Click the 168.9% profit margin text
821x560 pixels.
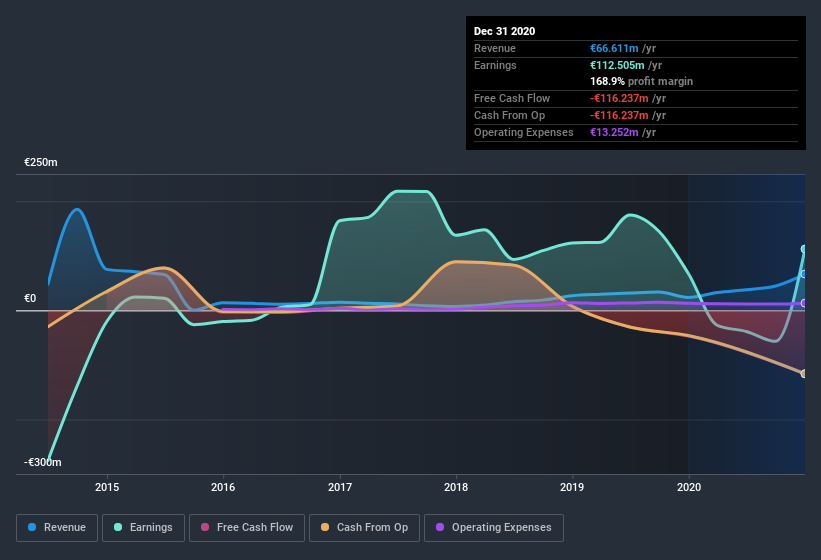[641, 81]
